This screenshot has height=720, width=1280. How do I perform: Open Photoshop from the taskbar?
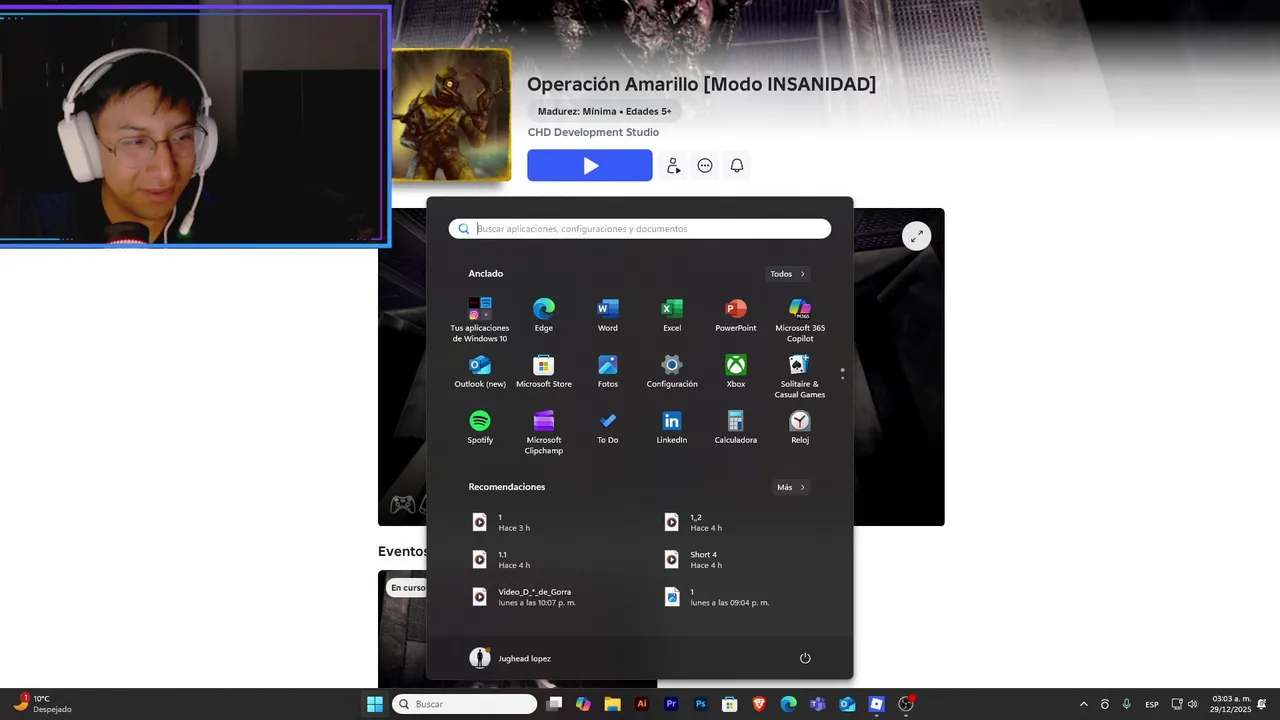point(701,704)
